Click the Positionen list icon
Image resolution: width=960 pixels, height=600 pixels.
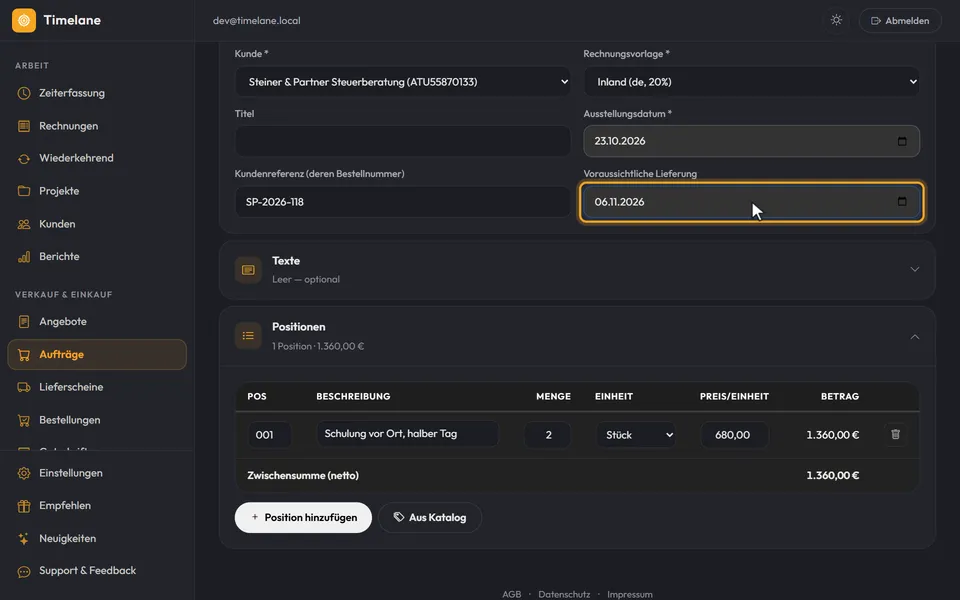click(248, 336)
